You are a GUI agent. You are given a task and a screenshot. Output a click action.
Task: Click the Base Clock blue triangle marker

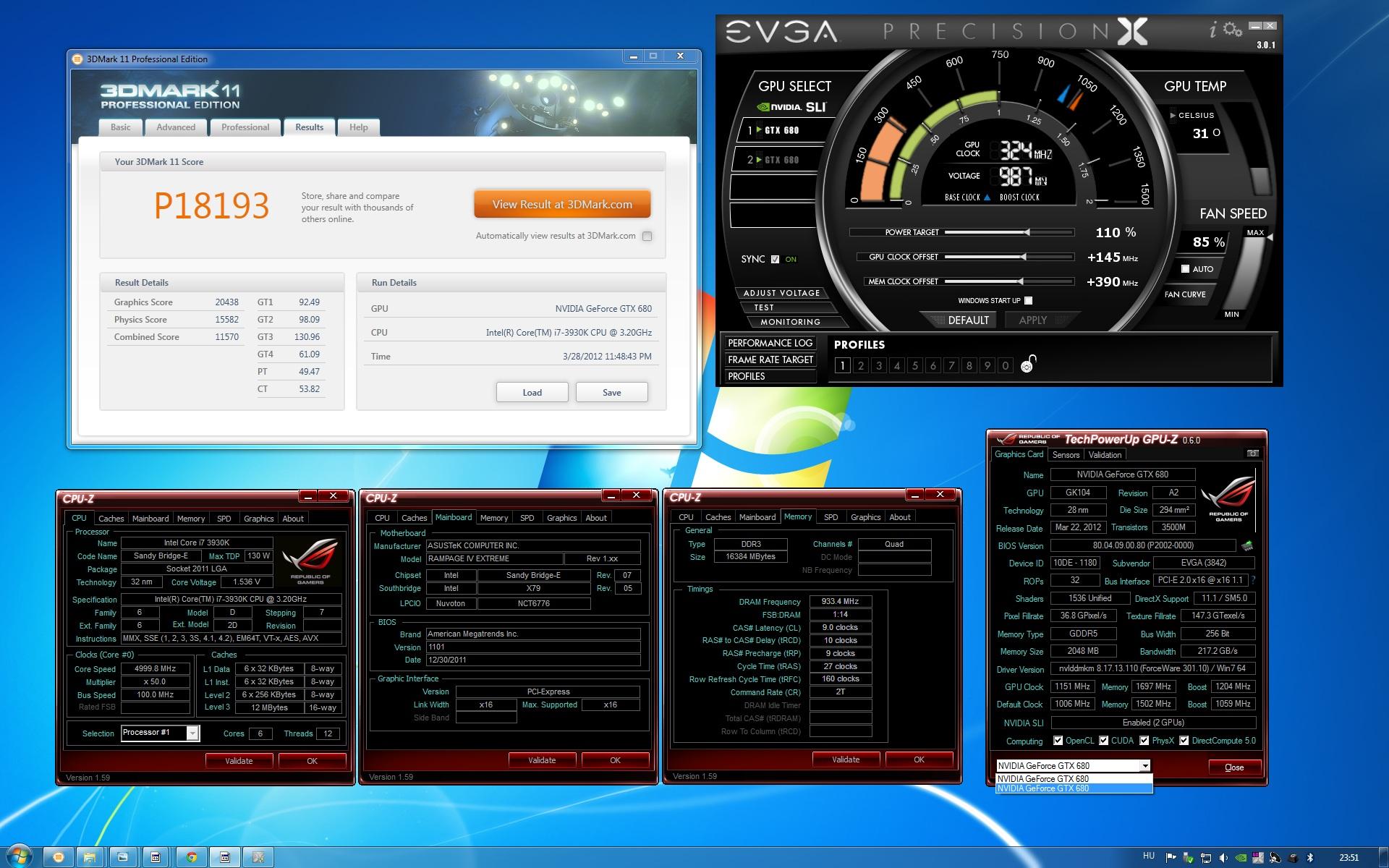click(987, 197)
